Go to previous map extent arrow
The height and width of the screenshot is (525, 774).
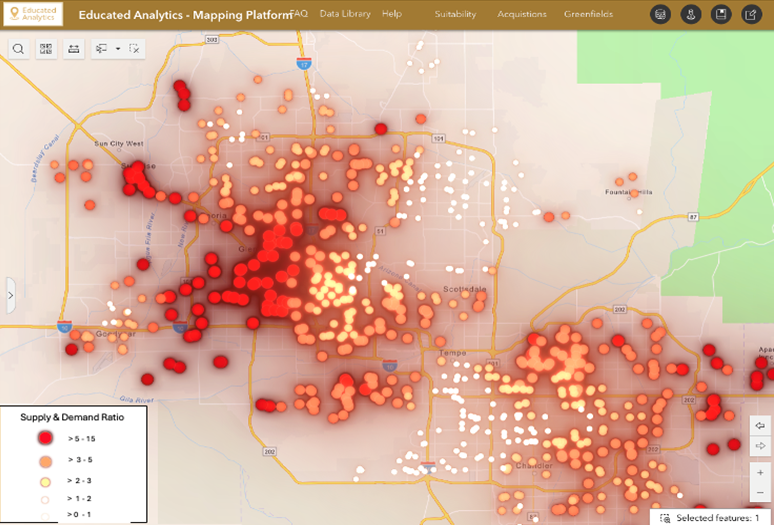point(760,425)
